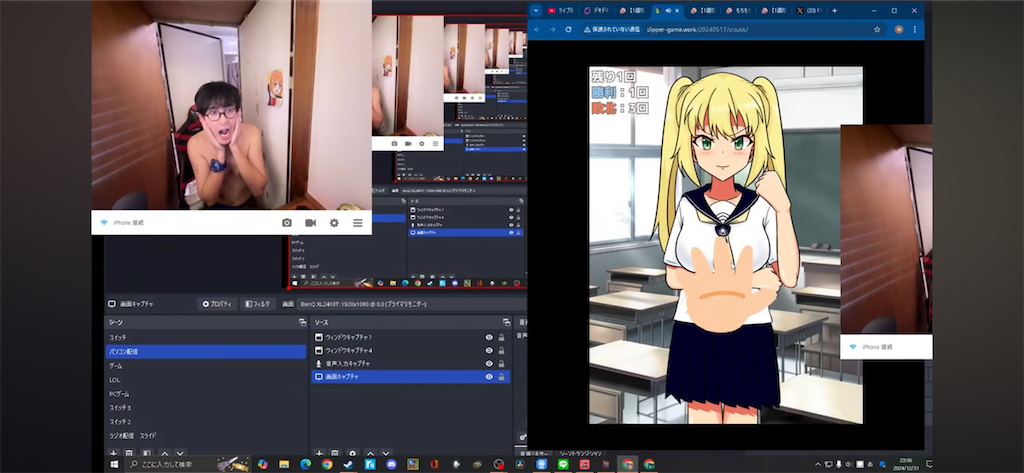Toggle lock on 音声入力キャプチャ source
1024x473 pixels.
pyautogui.click(x=502, y=364)
